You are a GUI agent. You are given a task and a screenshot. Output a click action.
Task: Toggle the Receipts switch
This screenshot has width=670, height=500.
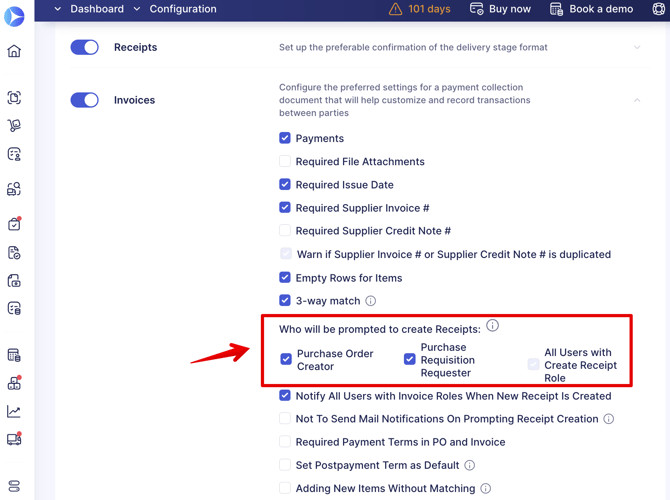pos(85,47)
